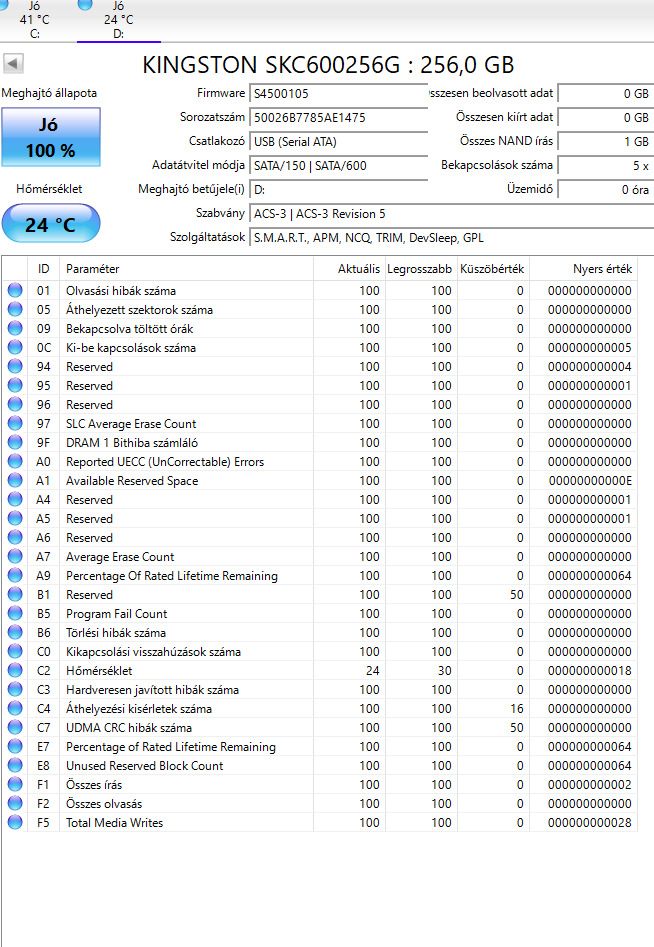
Task: Click the drive title KINGSTON SKC600256G : 256,0 GB
Action: coord(328,65)
